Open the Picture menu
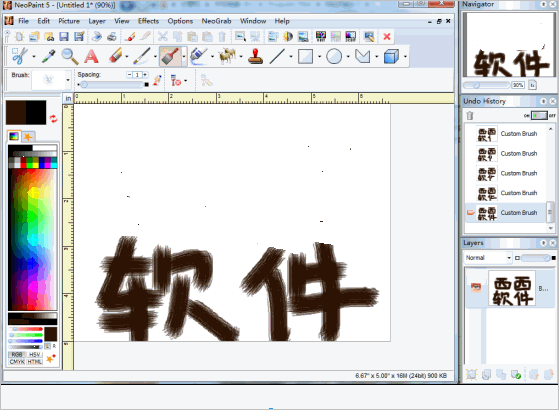The image size is (559, 410). click(x=69, y=21)
